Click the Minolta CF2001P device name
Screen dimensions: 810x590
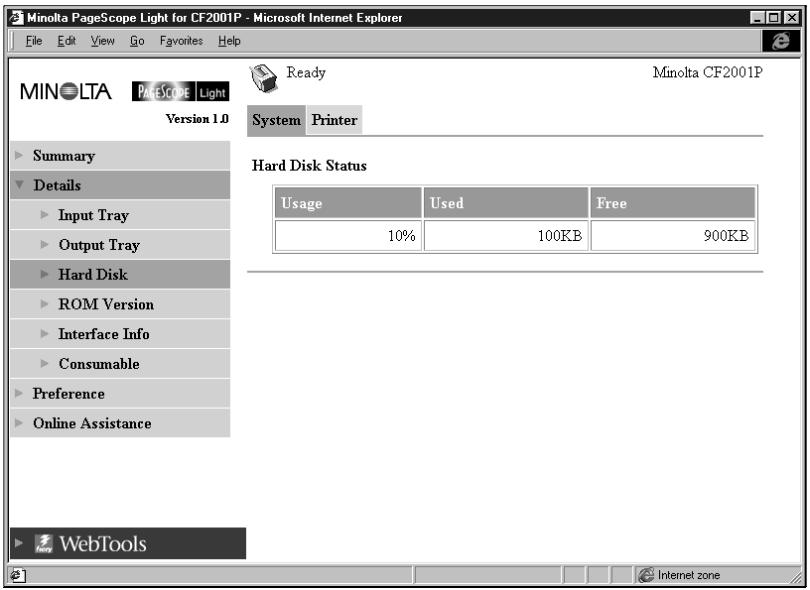(708, 72)
